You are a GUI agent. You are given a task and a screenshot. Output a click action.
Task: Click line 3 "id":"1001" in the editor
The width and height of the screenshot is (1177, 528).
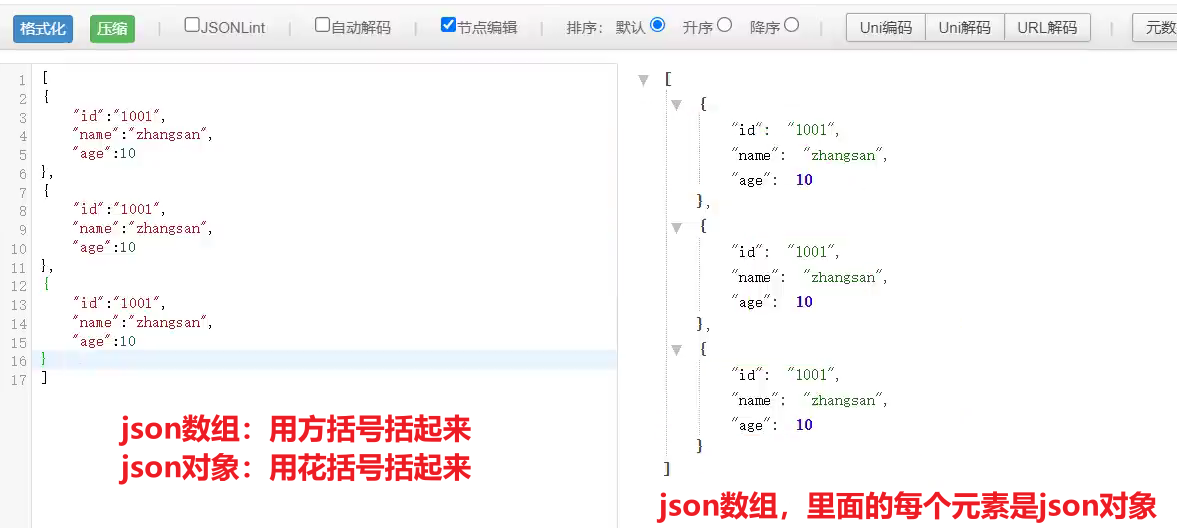pyautogui.click(x=119, y=116)
